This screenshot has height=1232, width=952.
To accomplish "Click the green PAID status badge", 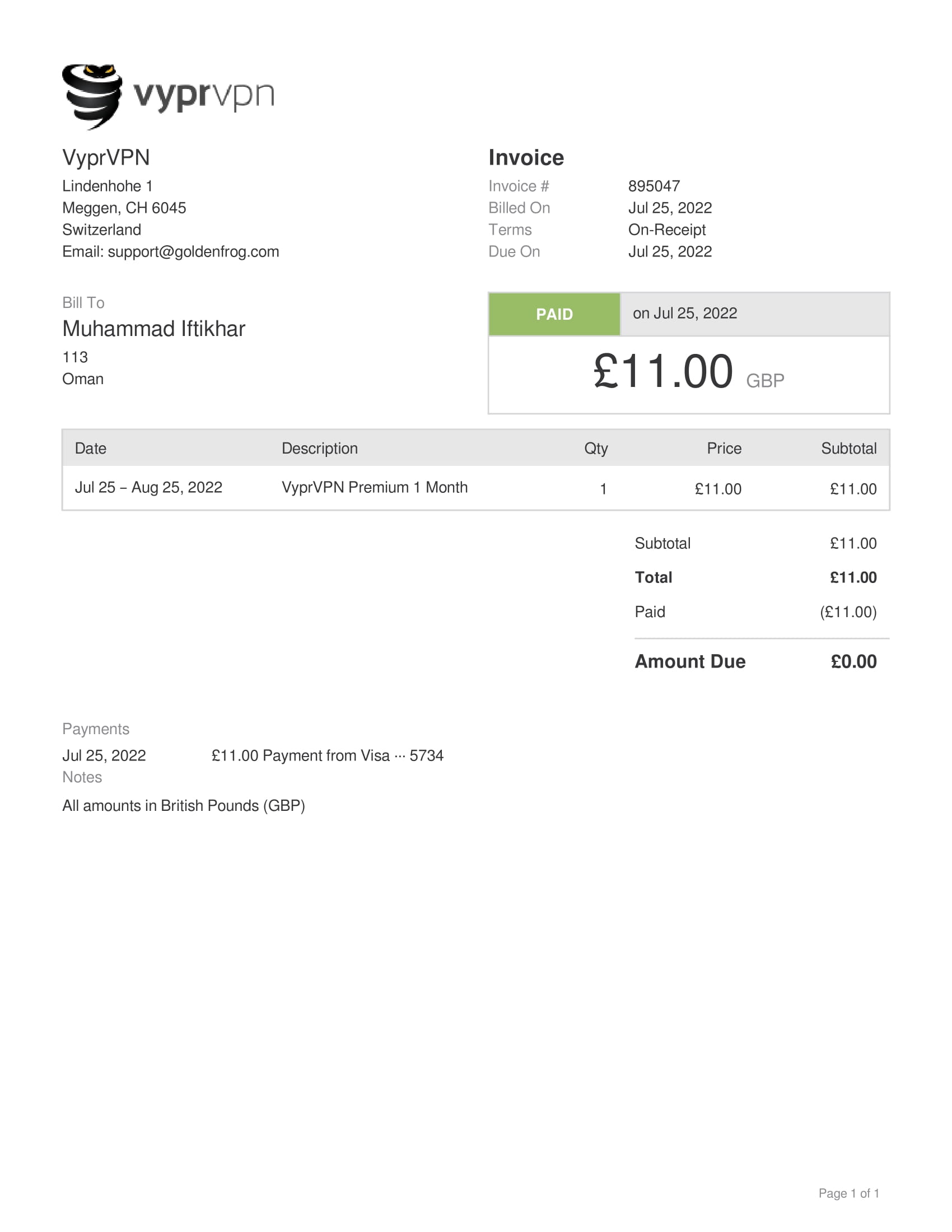I will pos(554,314).
